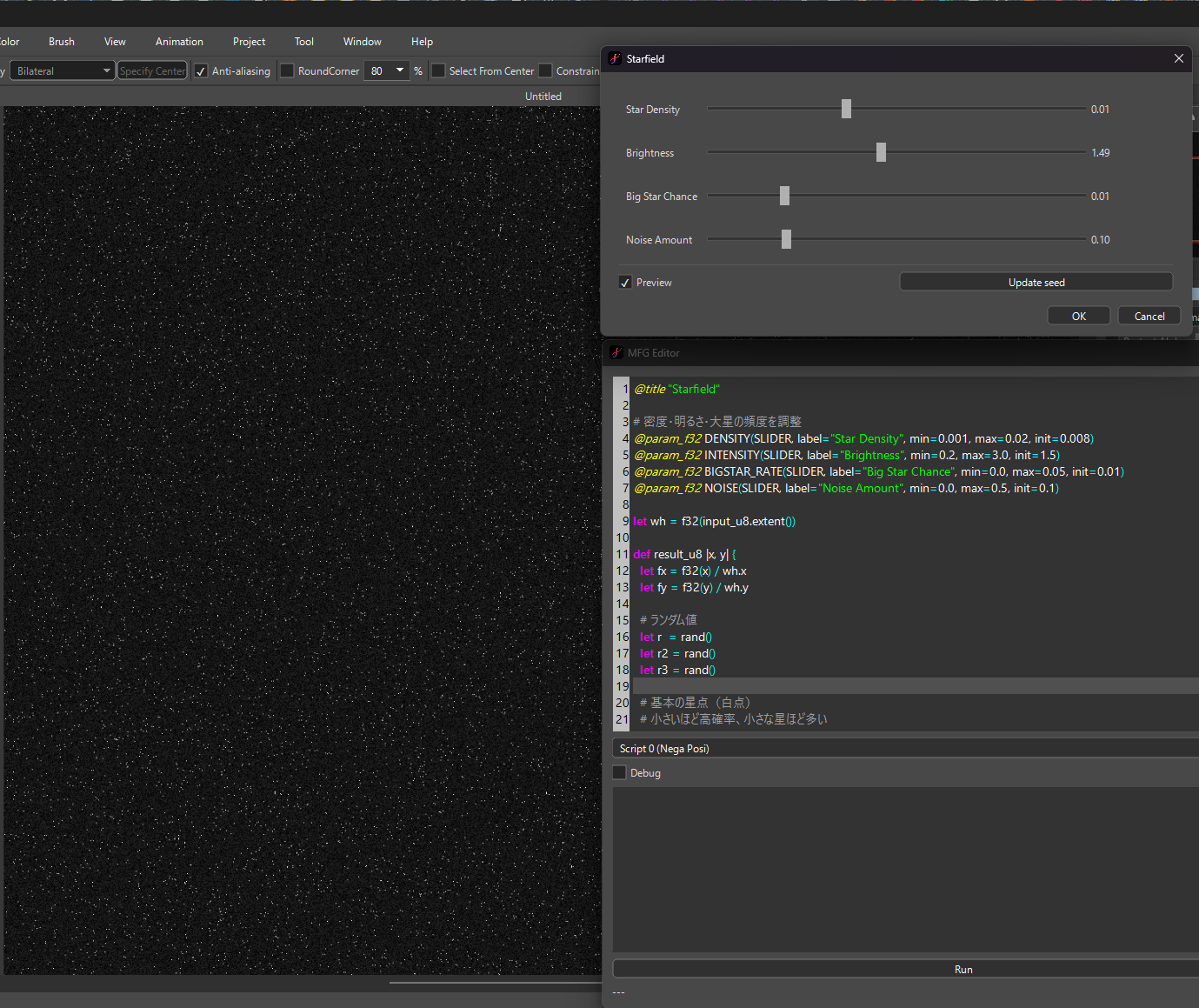
Task: Open the Window menu
Action: (362, 42)
